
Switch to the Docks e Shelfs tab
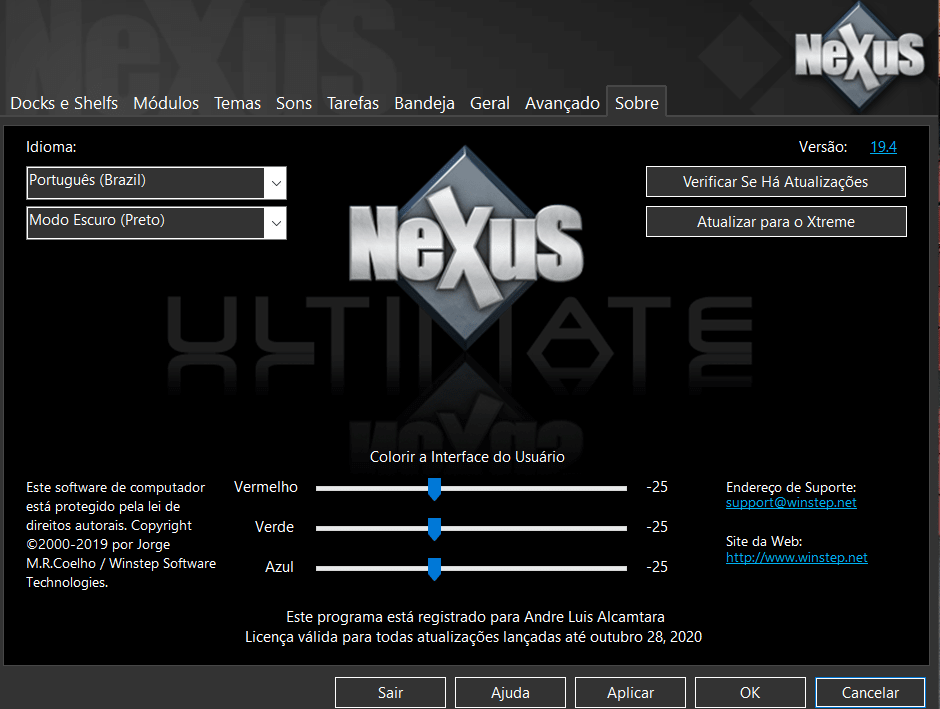[64, 103]
